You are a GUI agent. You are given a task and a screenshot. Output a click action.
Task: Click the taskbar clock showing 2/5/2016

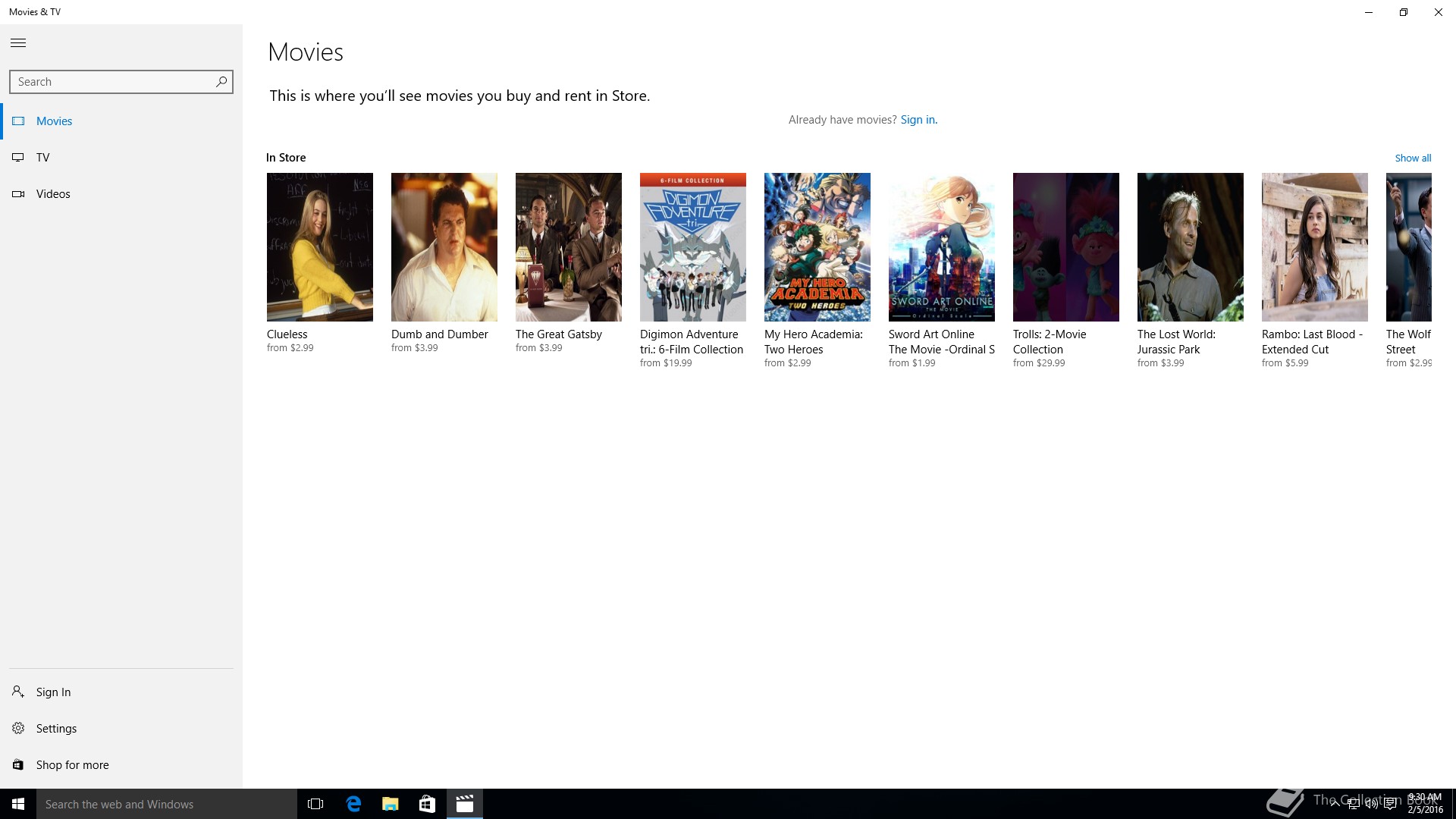[x=1425, y=804]
